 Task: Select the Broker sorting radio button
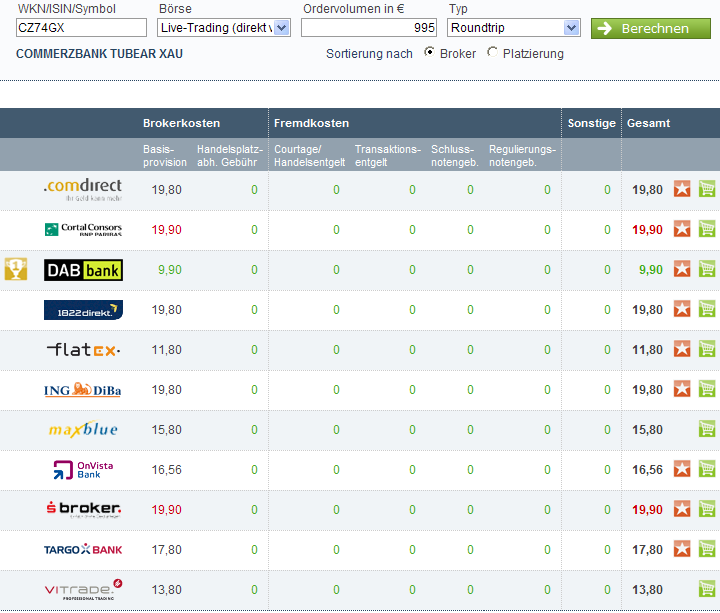429,52
